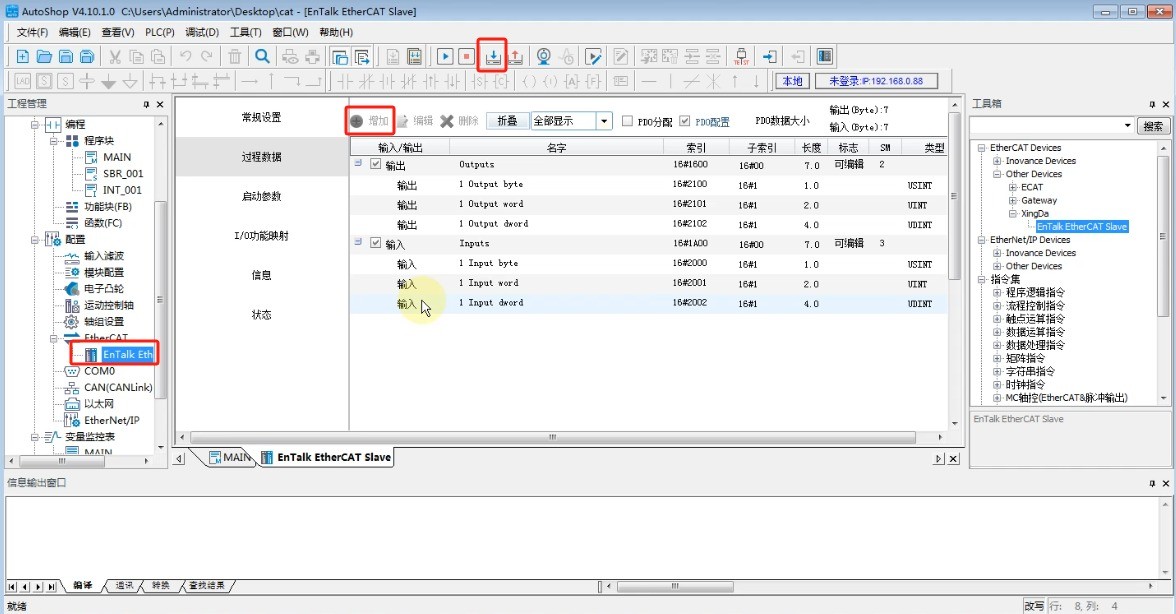Click the PDO table horizontal scrollbar

(553, 437)
